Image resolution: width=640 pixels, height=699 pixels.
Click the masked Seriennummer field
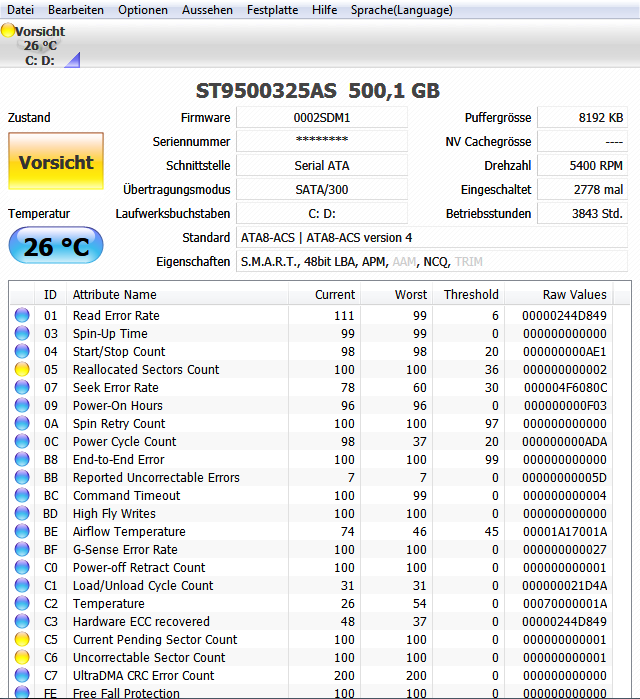click(x=322, y=141)
